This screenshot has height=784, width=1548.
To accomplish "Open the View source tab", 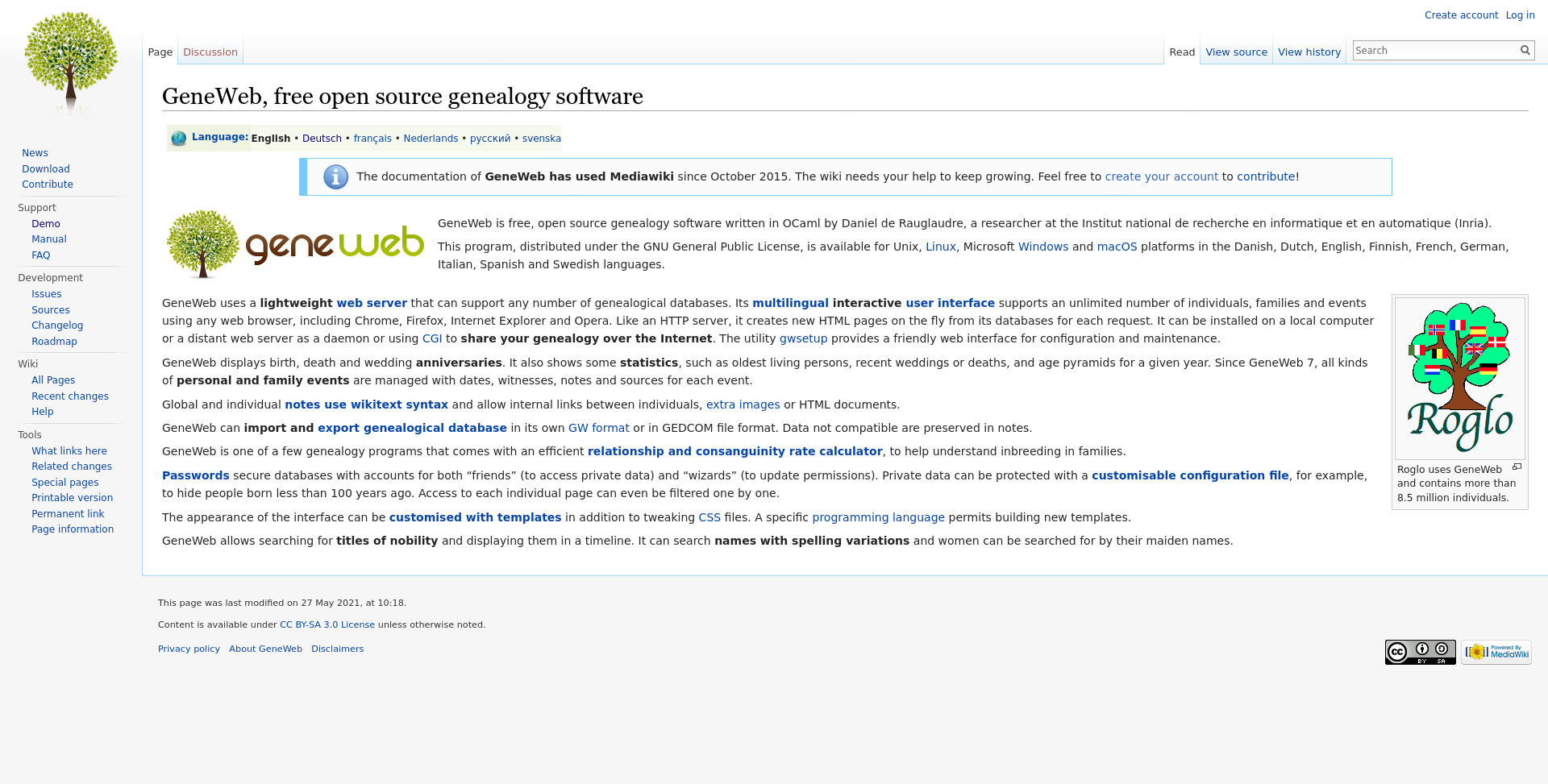I will tap(1236, 52).
